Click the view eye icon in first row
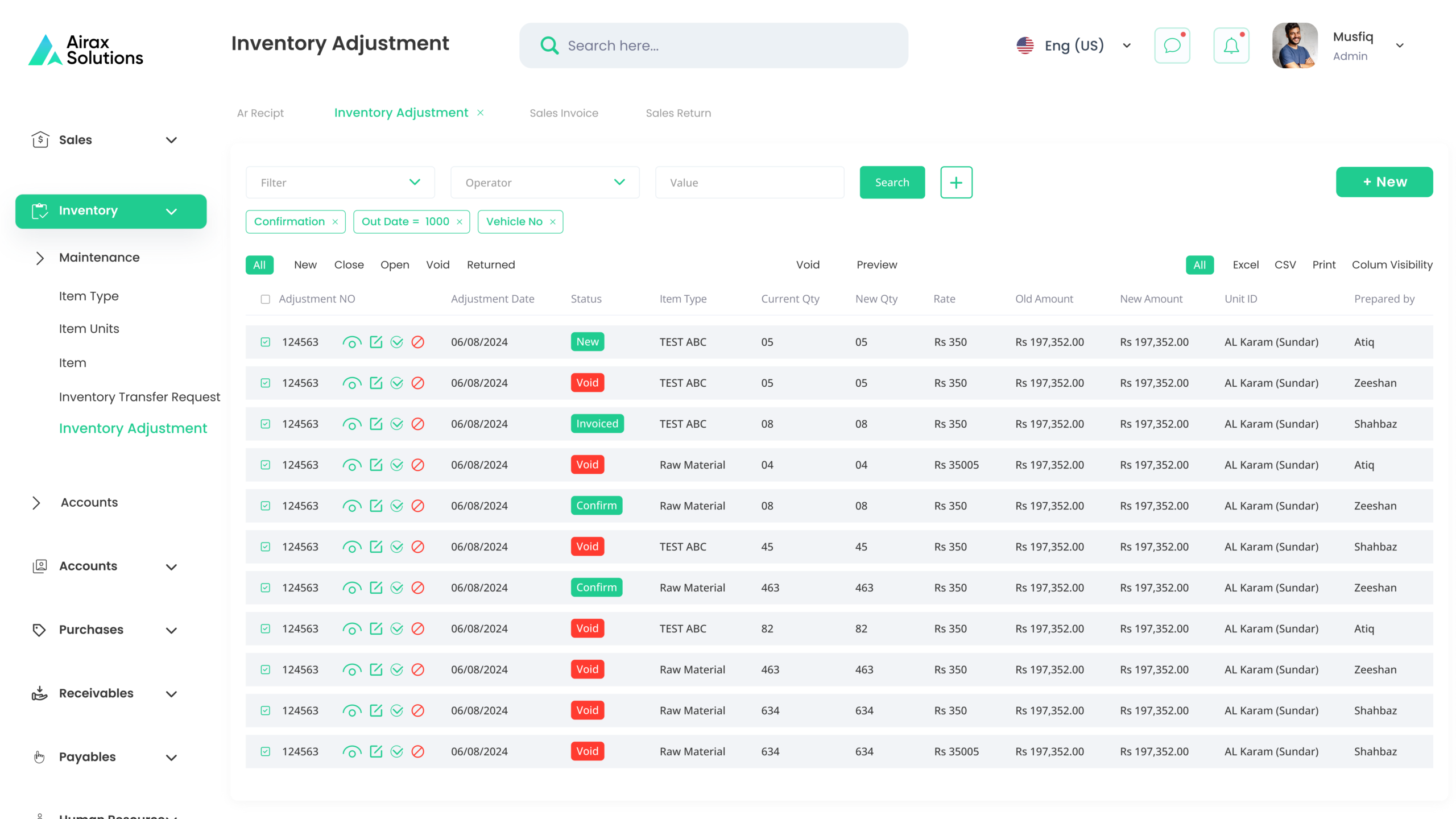 pos(351,342)
